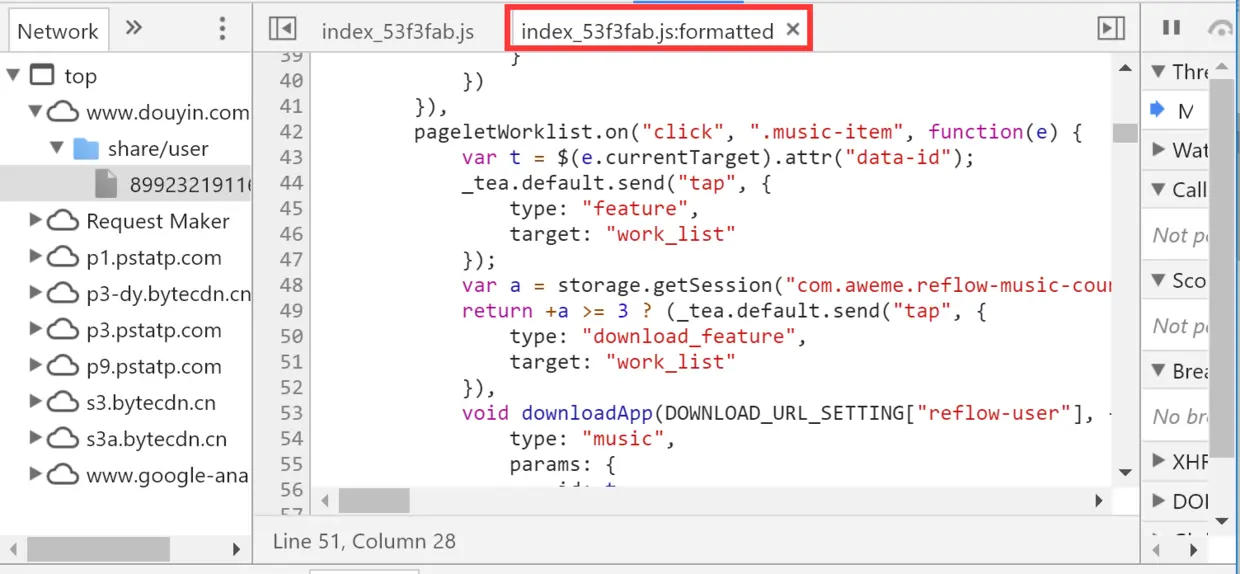
Task: Click the code editor scroll down arrow
Action: click(1125, 473)
